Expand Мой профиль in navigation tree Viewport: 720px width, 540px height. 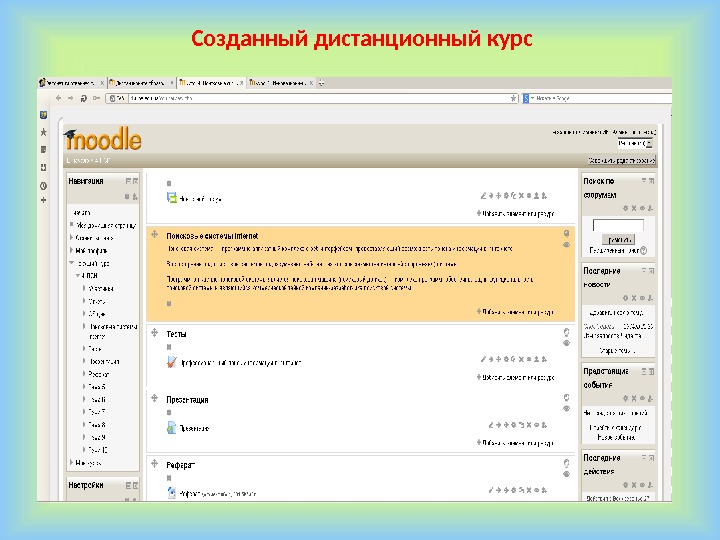[x=72, y=250]
